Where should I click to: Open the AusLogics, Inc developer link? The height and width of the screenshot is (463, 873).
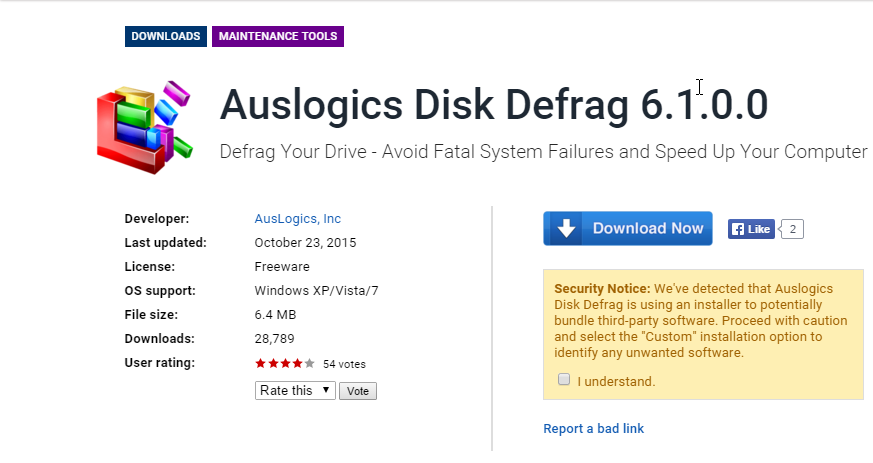click(298, 219)
